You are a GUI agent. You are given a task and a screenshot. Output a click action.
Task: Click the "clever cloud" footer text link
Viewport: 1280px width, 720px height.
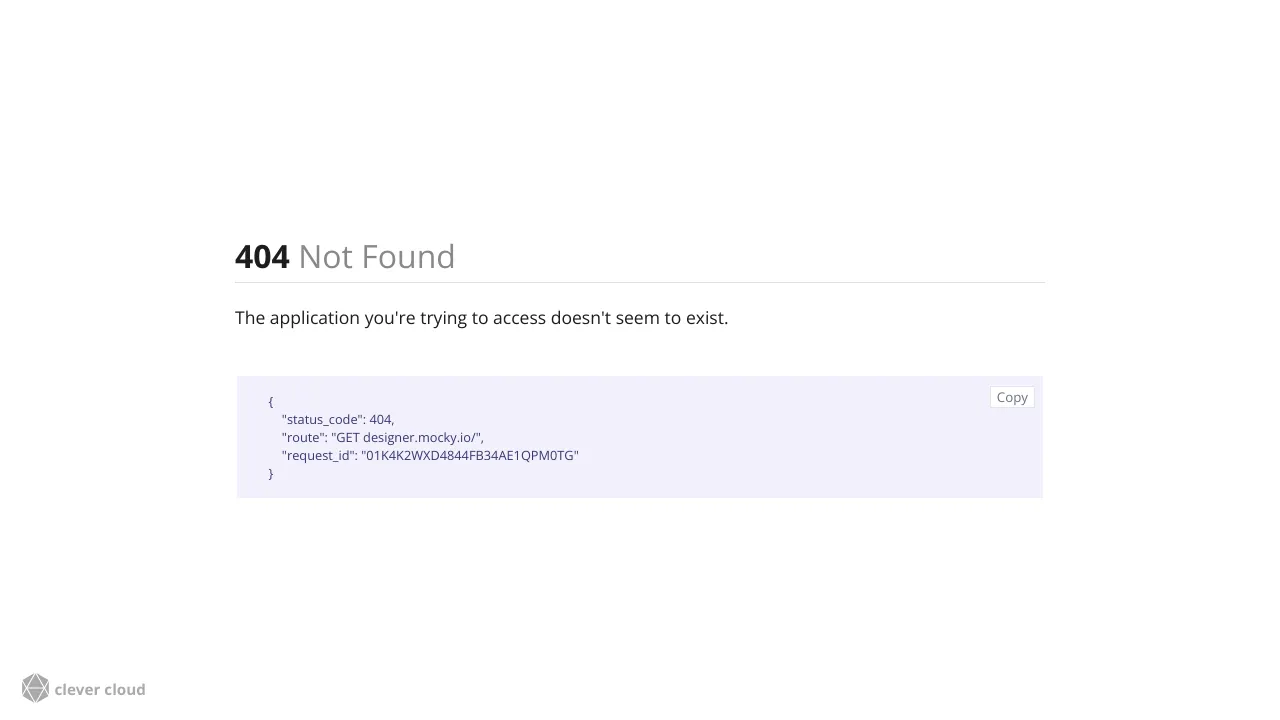coord(100,689)
